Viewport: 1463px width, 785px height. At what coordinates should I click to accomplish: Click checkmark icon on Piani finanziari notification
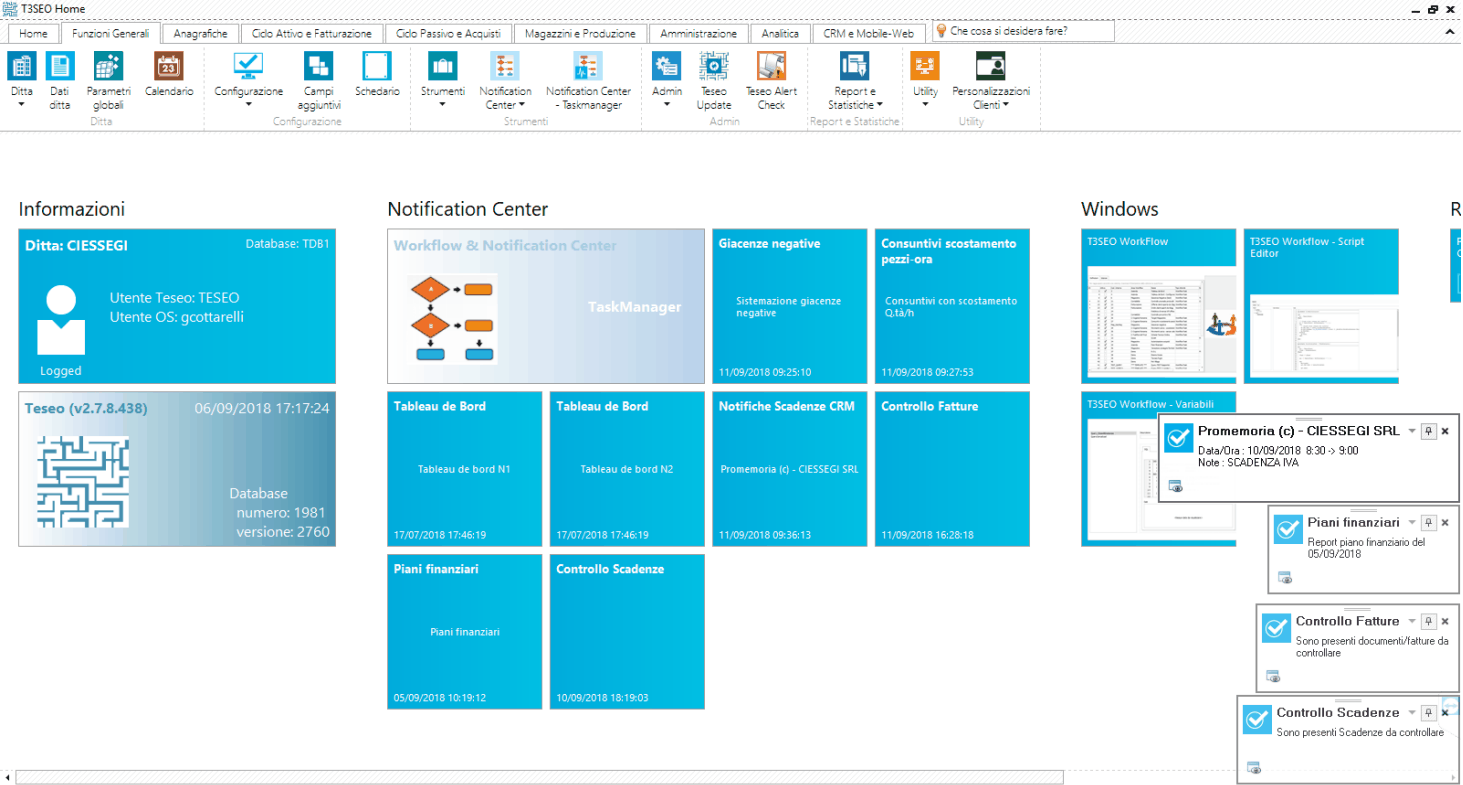1288,529
